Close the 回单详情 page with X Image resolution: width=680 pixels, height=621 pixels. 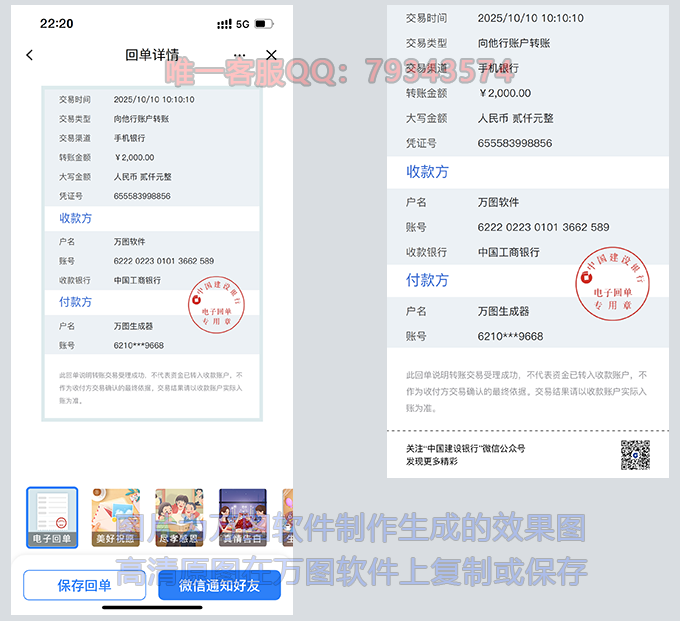point(272,55)
